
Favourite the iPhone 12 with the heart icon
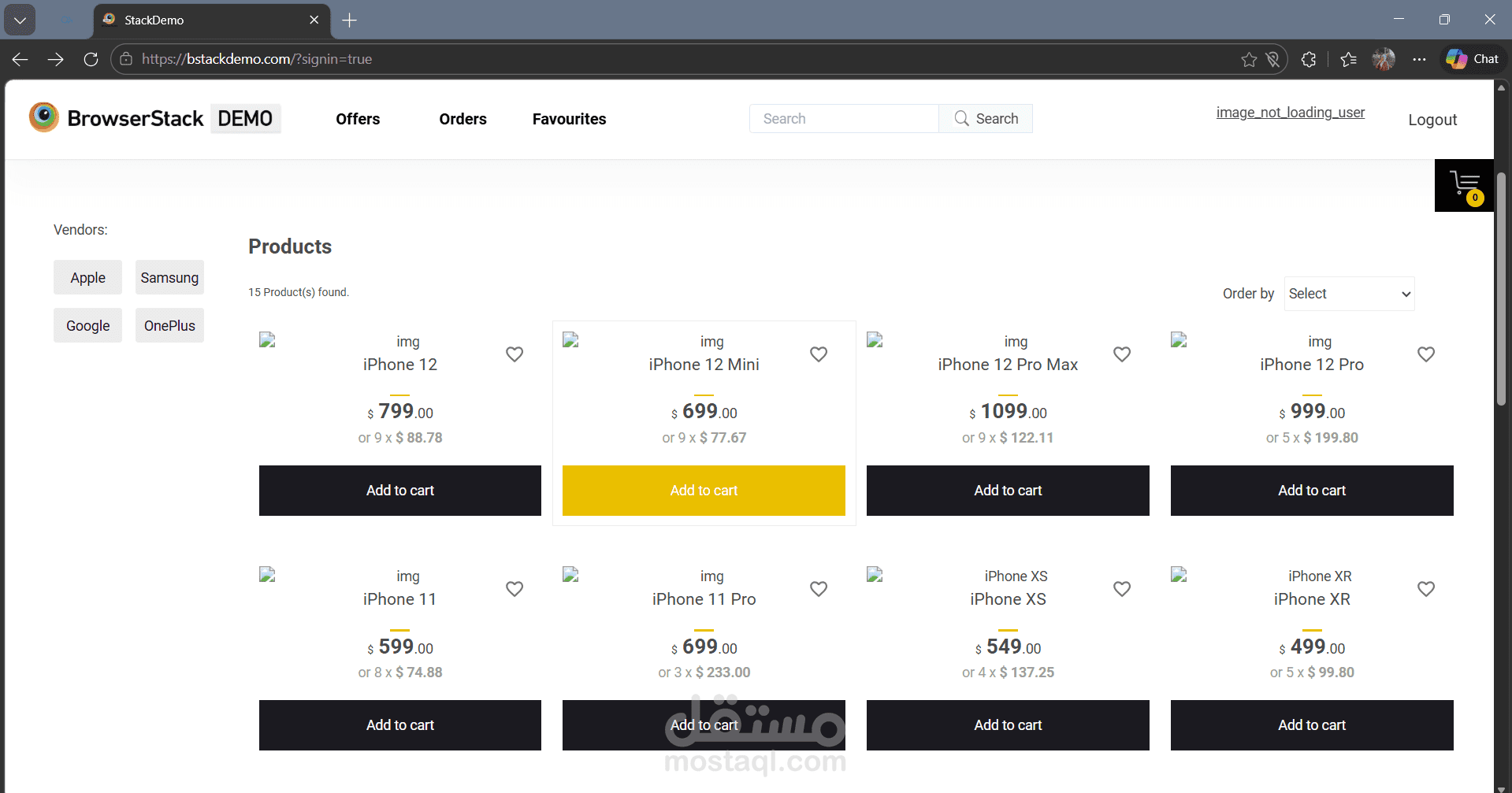click(515, 354)
